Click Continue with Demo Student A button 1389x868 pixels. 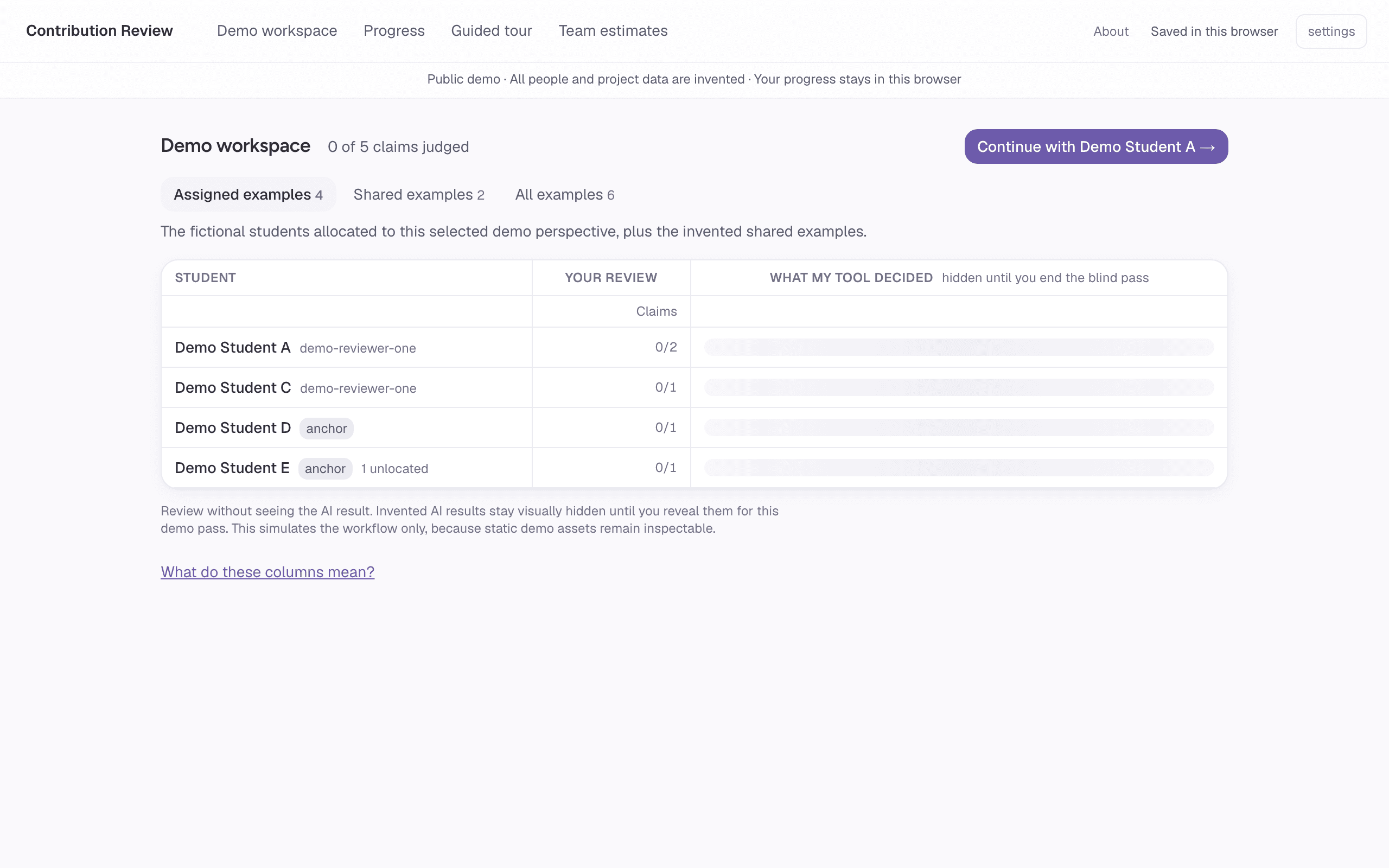tap(1095, 146)
